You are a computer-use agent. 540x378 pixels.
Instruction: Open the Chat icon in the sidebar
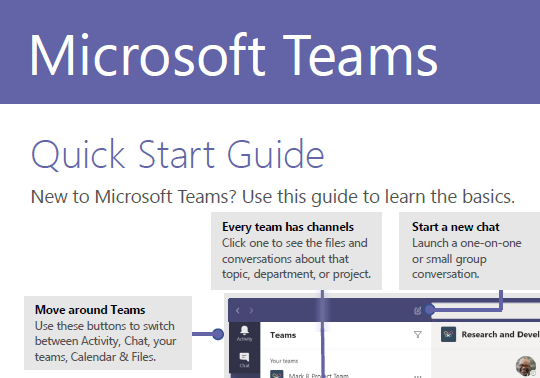244,360
